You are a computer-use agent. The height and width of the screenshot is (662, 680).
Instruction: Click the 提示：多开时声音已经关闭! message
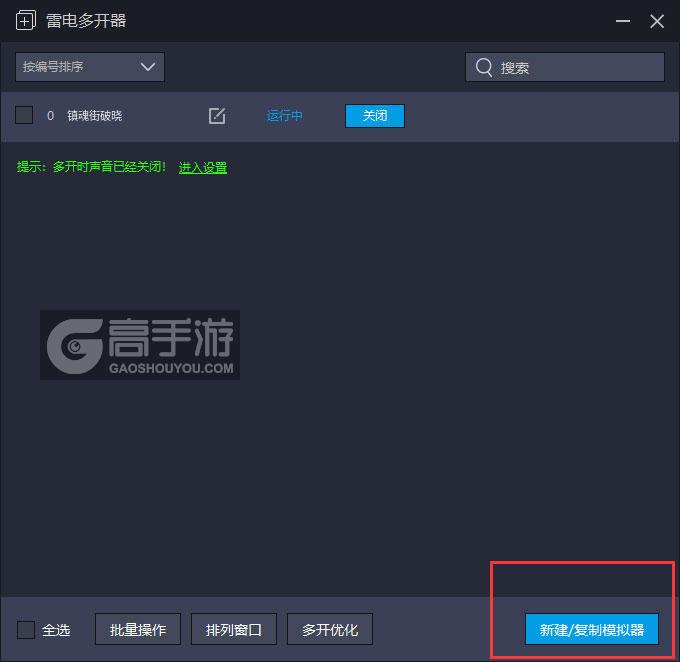coord(91,167)
